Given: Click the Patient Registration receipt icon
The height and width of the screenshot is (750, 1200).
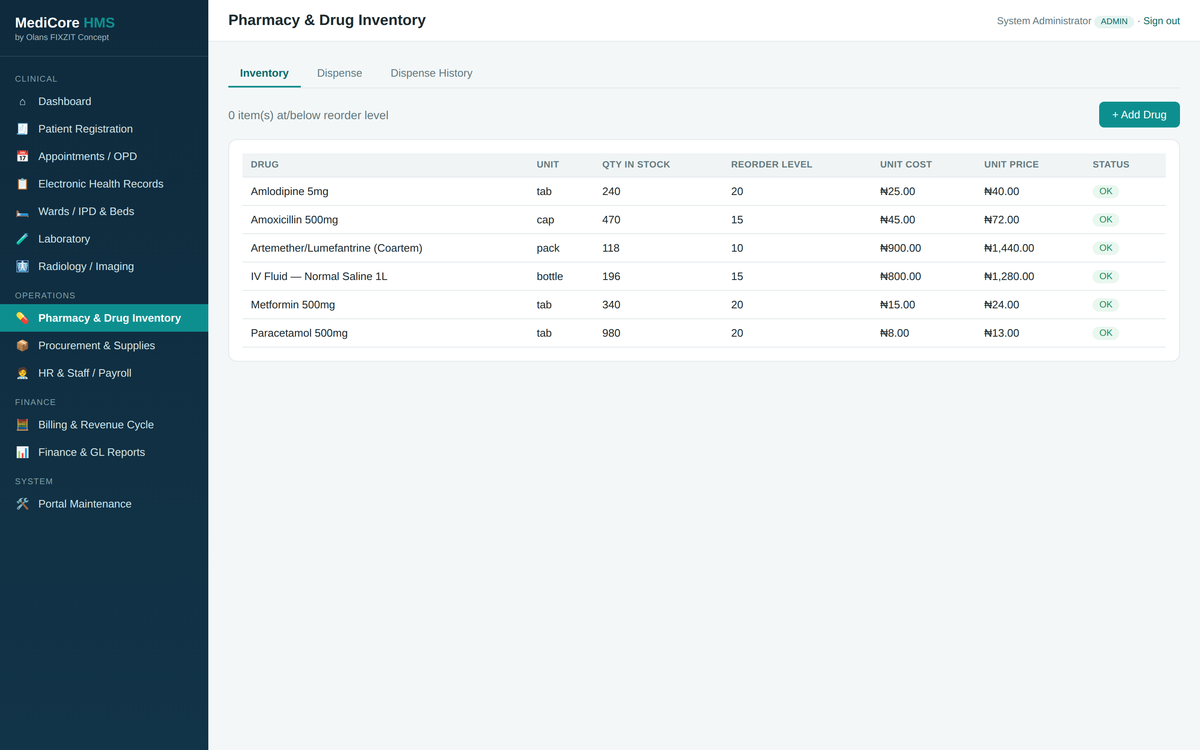Looking at the screenshot, I should coord(22,129).
